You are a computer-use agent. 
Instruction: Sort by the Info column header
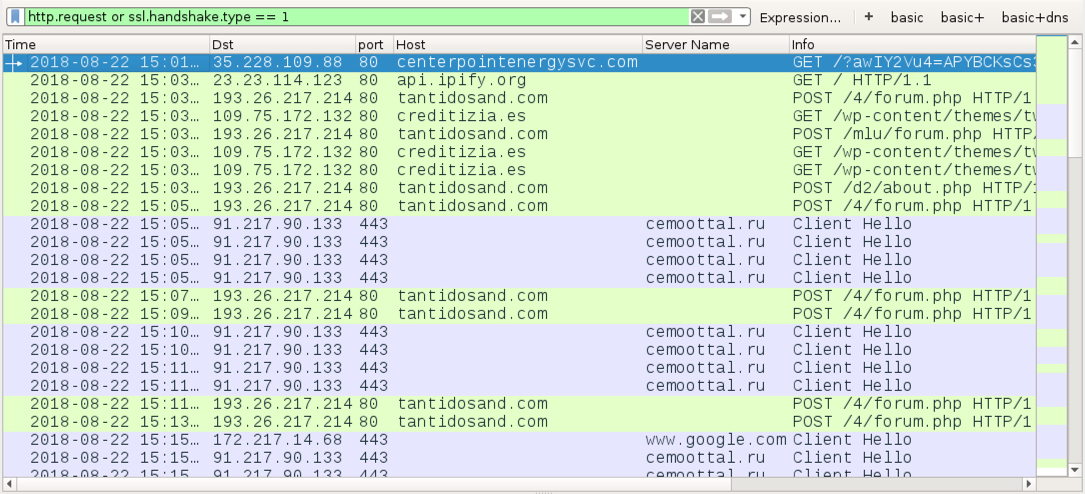click(913, 44)
